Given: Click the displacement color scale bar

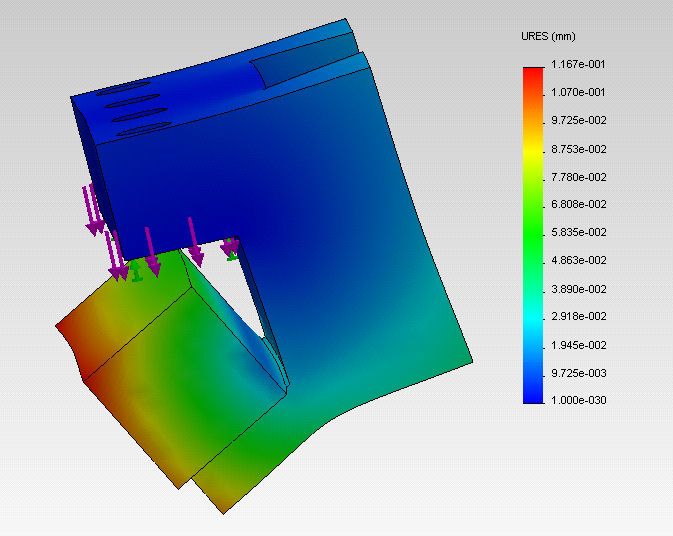Looking at the screenshot, I should (x=533, y=235).
